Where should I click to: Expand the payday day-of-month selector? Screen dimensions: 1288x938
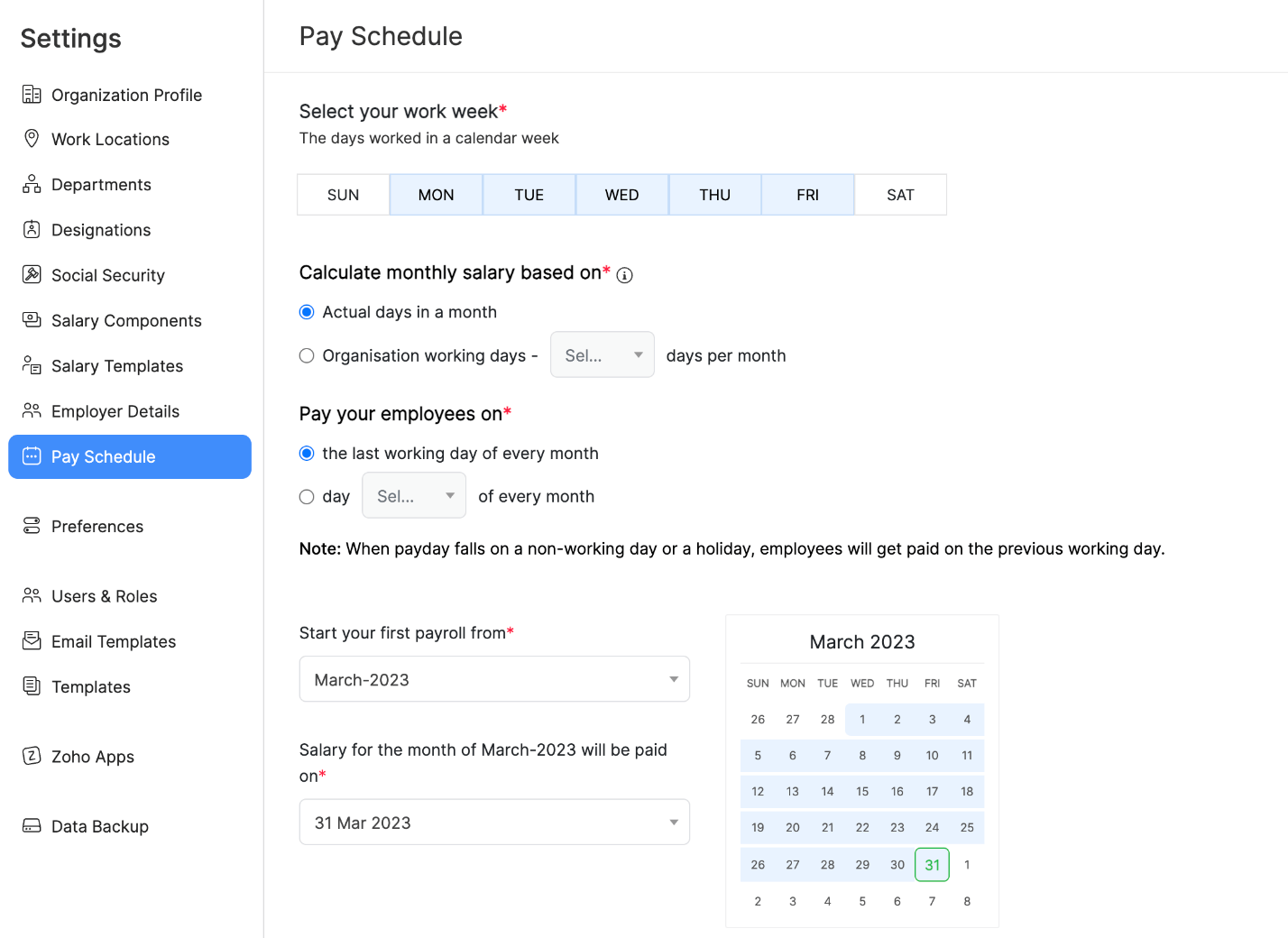point(413,495)
